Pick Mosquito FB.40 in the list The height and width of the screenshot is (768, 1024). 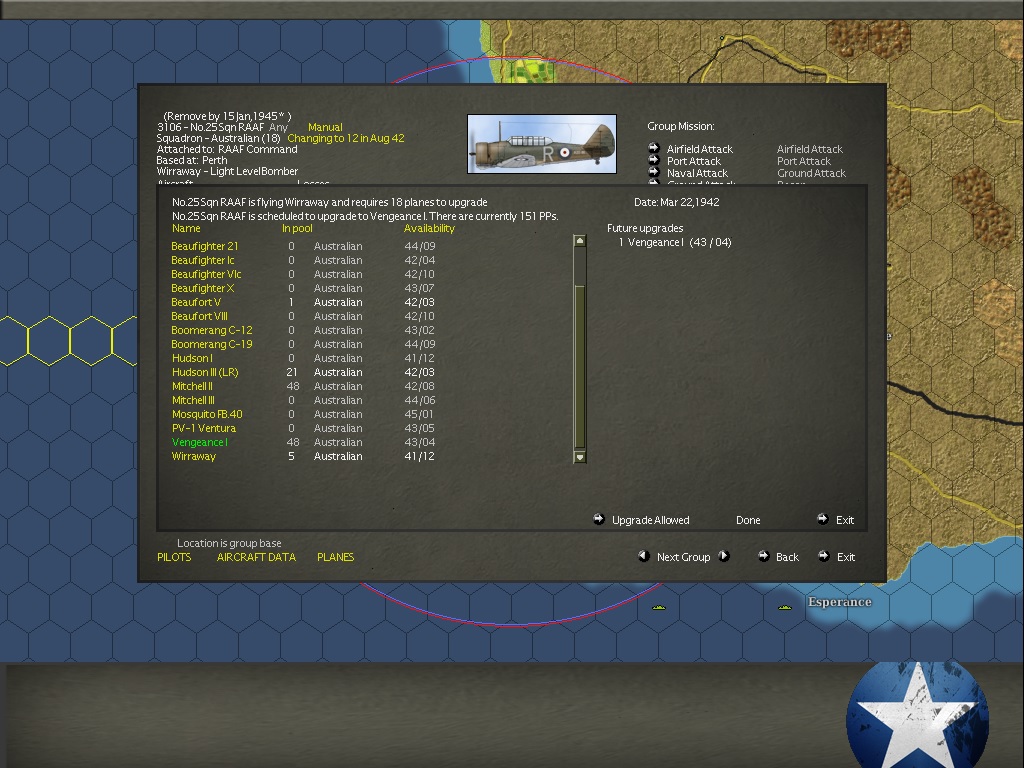[x=207, y=415]
